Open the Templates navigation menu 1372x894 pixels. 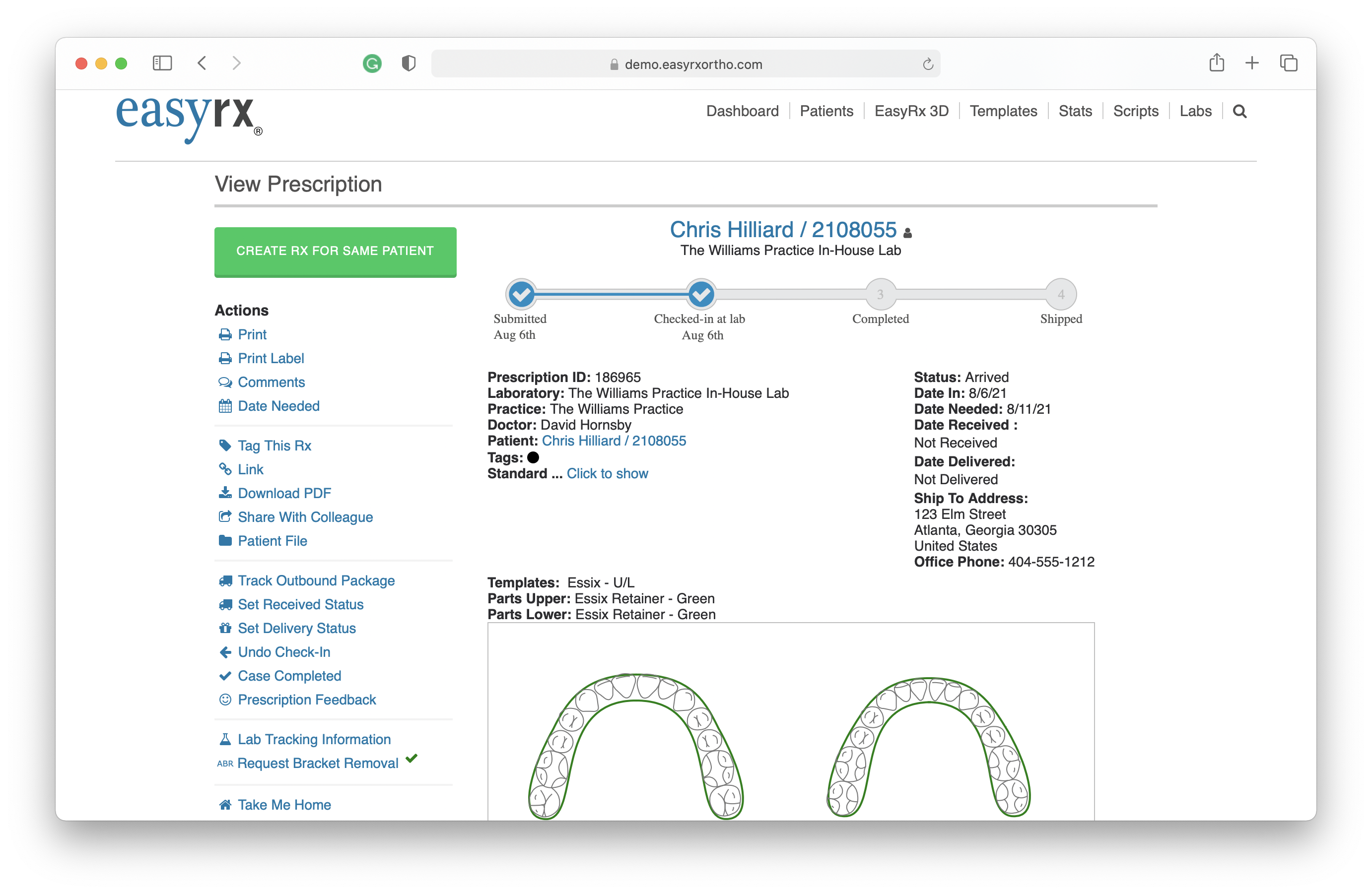pyautogui.click(x=1003, y=111)
